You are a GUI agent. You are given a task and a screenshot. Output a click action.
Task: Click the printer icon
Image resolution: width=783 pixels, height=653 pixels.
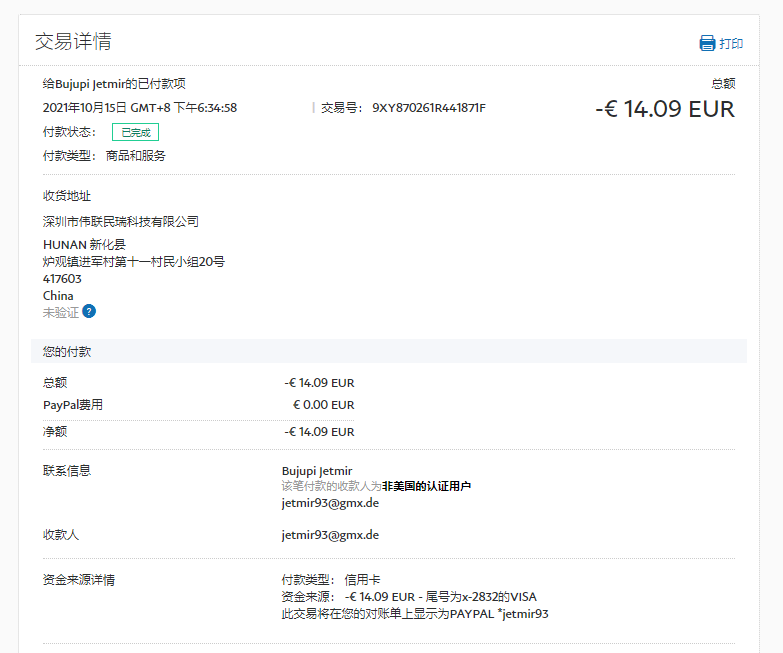tap(707, 43)
